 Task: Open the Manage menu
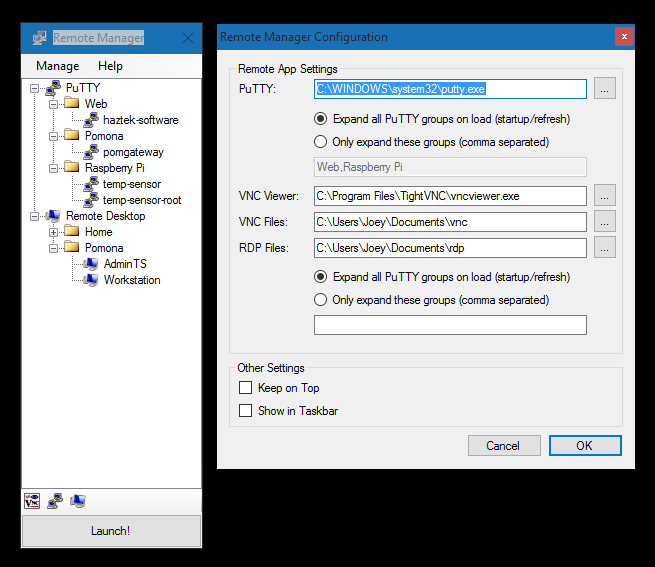point(58,66)
